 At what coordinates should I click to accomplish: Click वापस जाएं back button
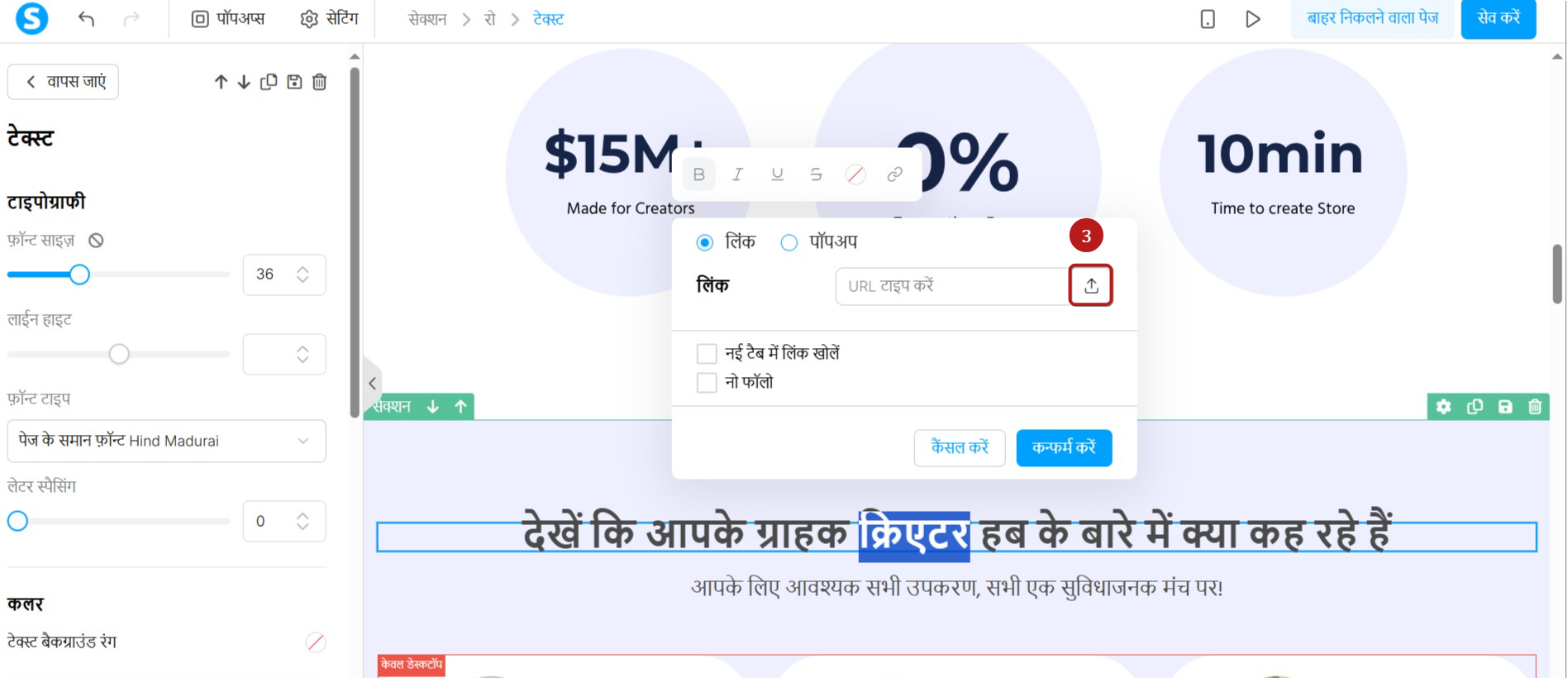pyautogui.click(x=64, y=82)
